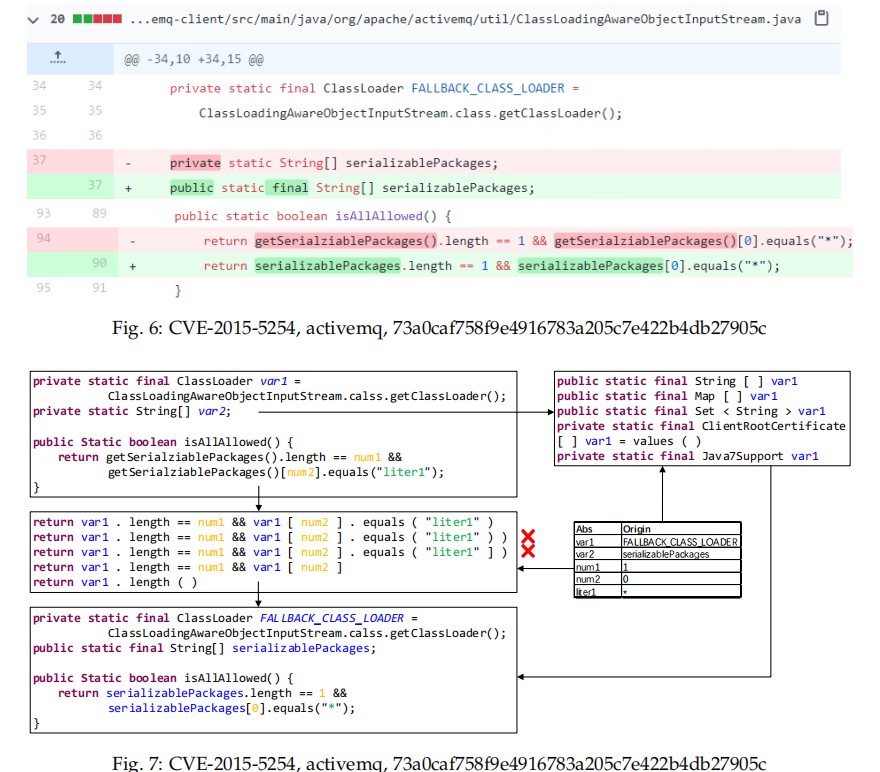Click new line number 90 of added return
The image size is (880, 772).
[x=99, y=263]
